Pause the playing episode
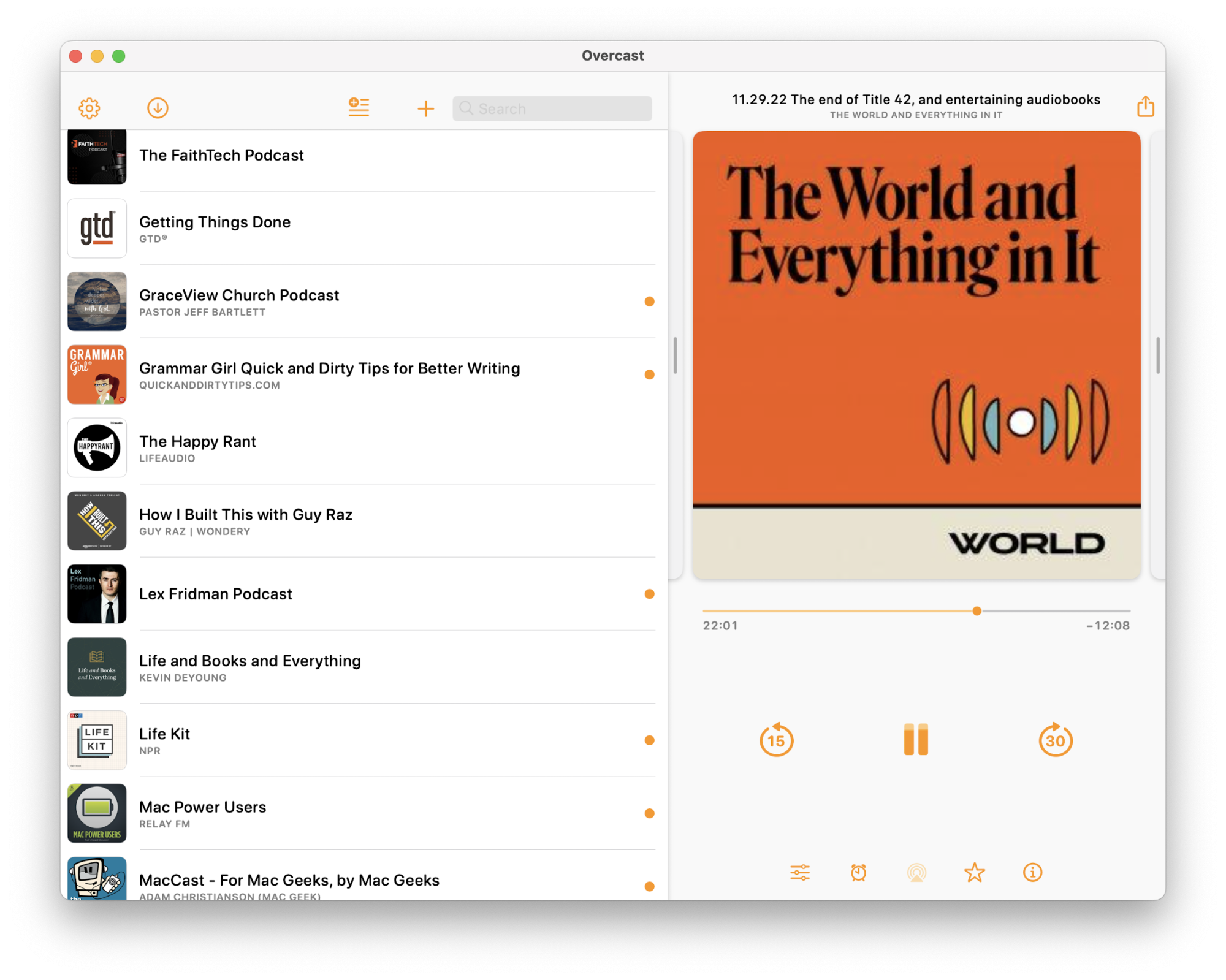Image resolution: width=1226 pixels, height=980 pixels. click(916, 740)
